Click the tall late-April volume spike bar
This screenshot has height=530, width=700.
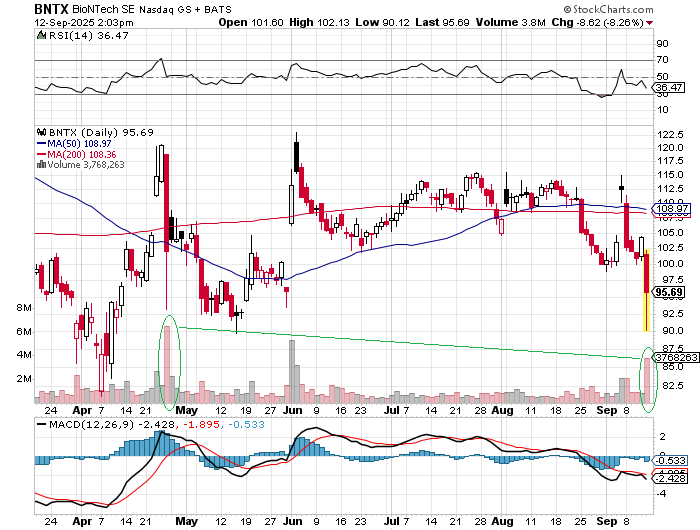167,364
